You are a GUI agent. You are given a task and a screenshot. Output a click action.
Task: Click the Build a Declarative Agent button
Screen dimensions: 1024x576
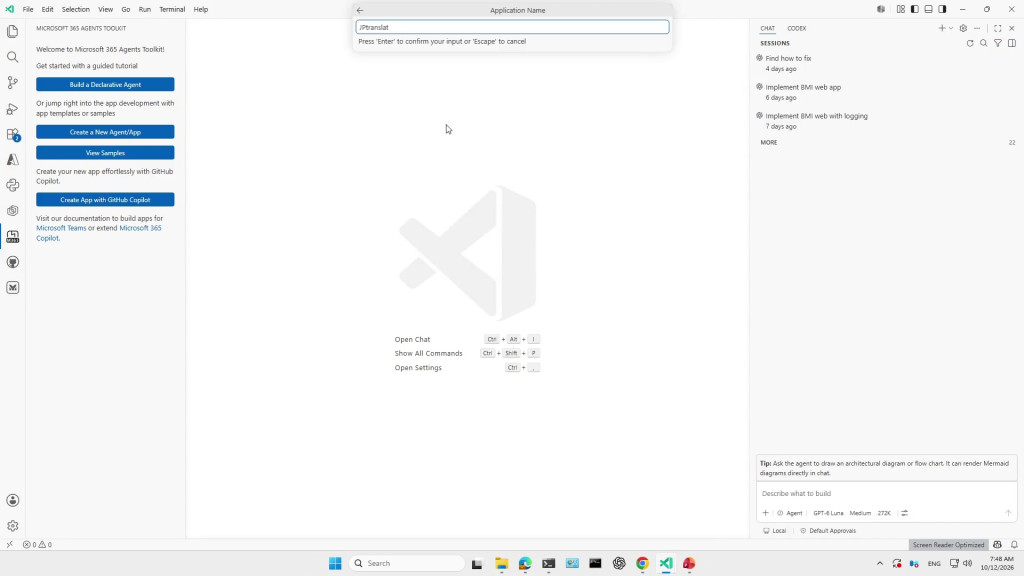pyautogui.click(x=105, y=84)
